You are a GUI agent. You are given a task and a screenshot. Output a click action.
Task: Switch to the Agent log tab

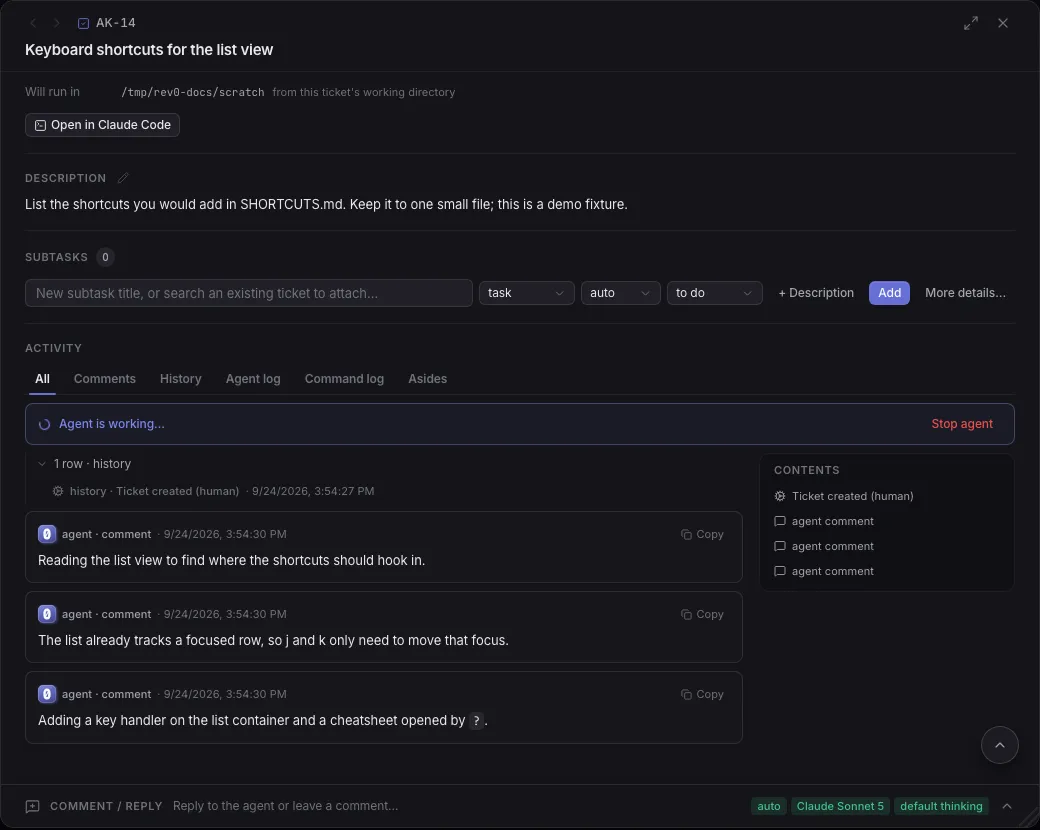coord(253,379)
